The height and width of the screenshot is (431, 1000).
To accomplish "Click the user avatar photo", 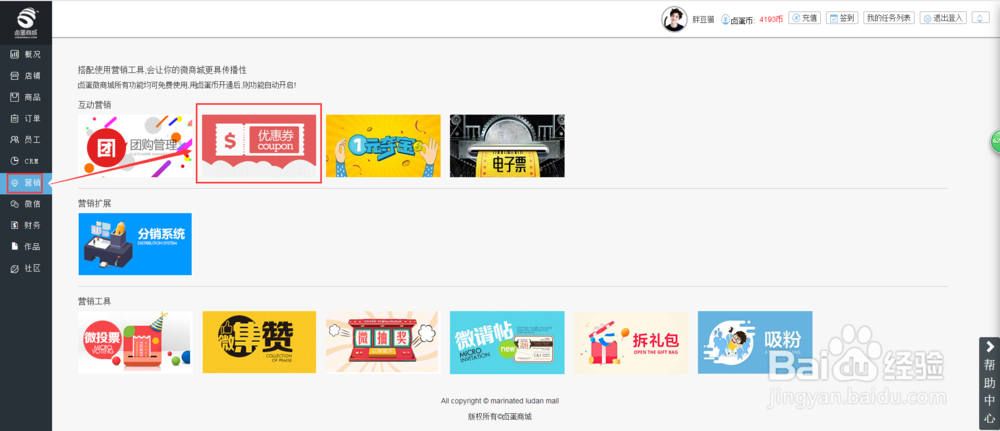I will [x=674, y=19].
